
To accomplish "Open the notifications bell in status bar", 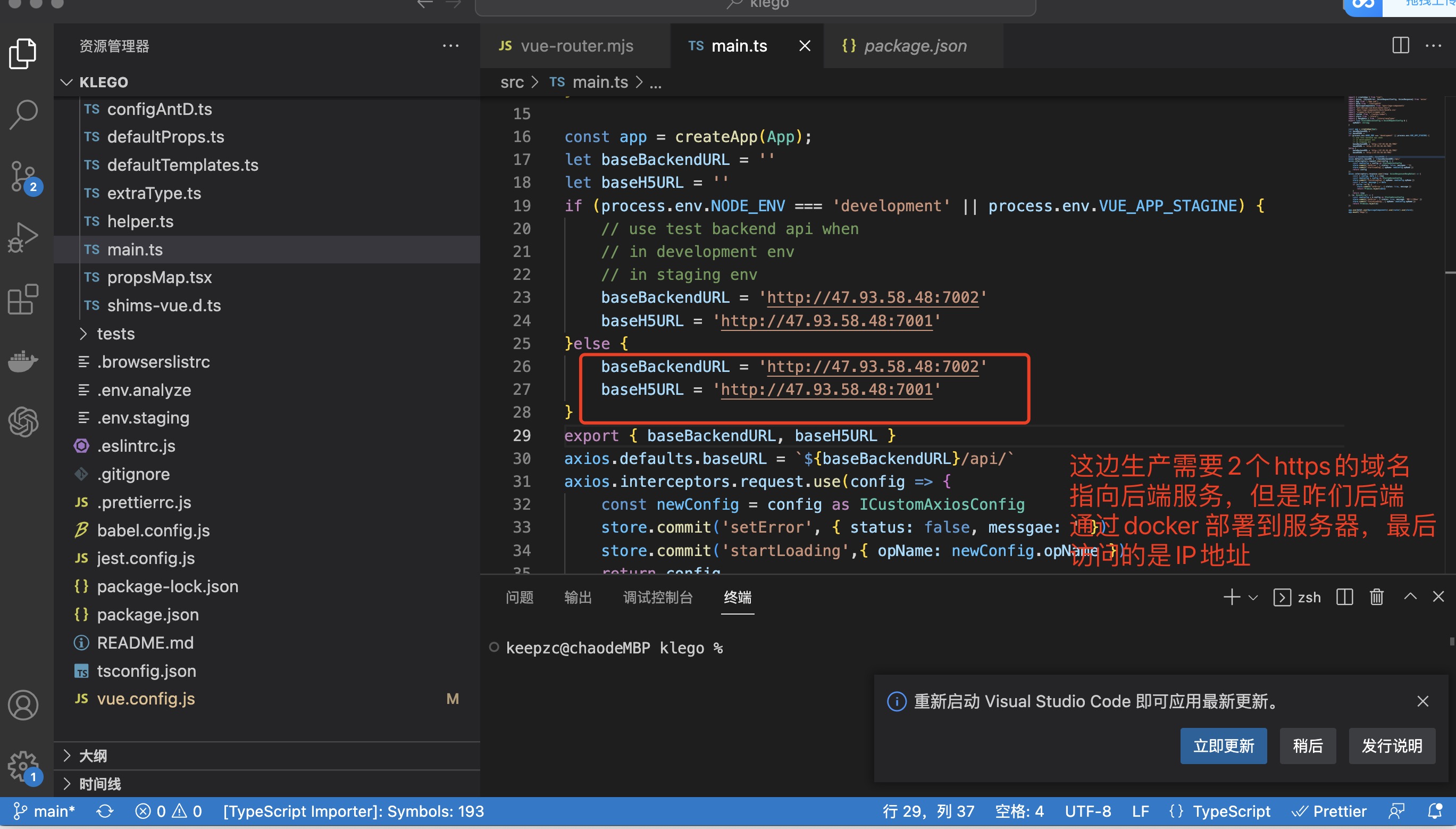I will 1435,811.
